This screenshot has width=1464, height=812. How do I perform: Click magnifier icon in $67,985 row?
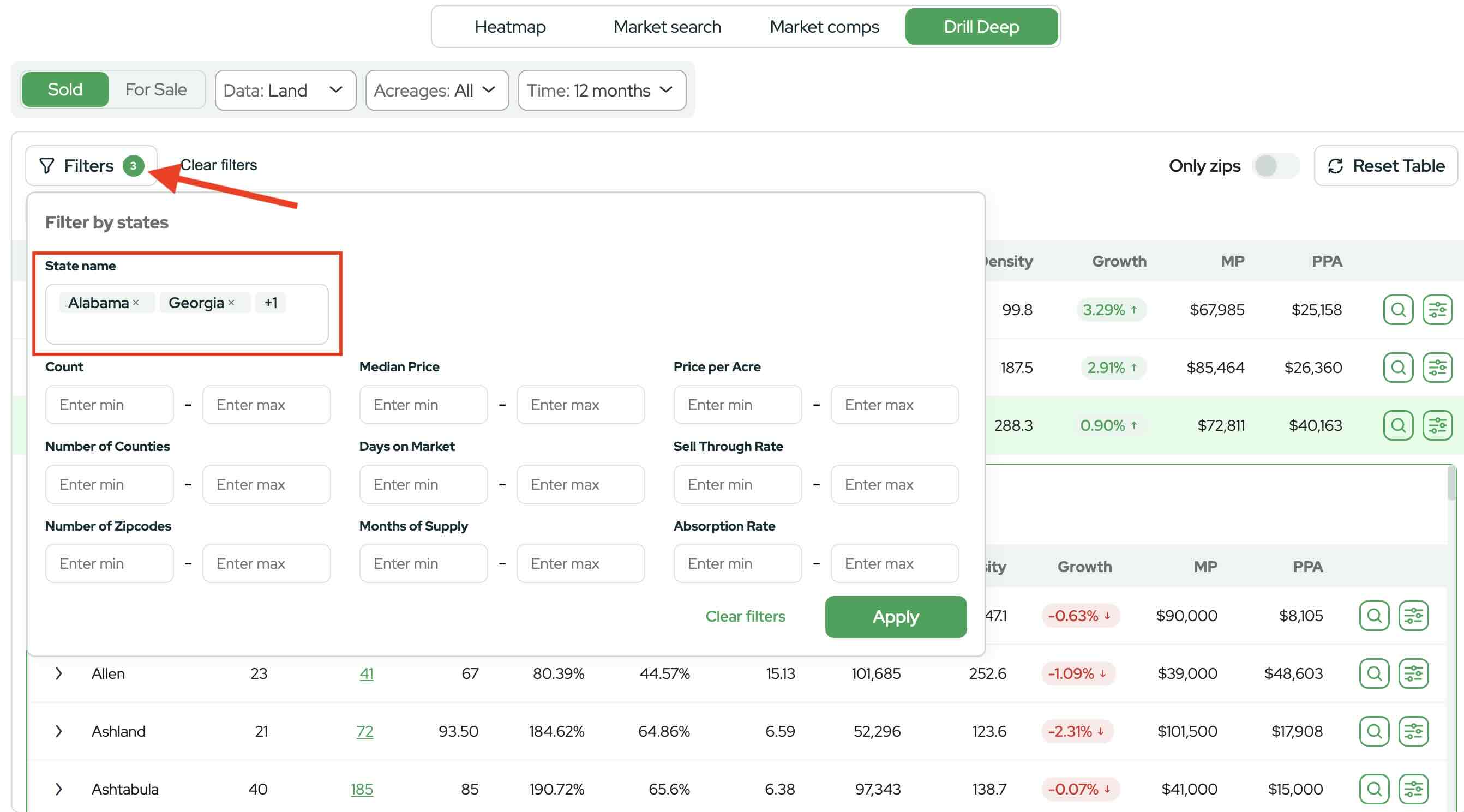pyautogui.click(x=1397, y=310)
